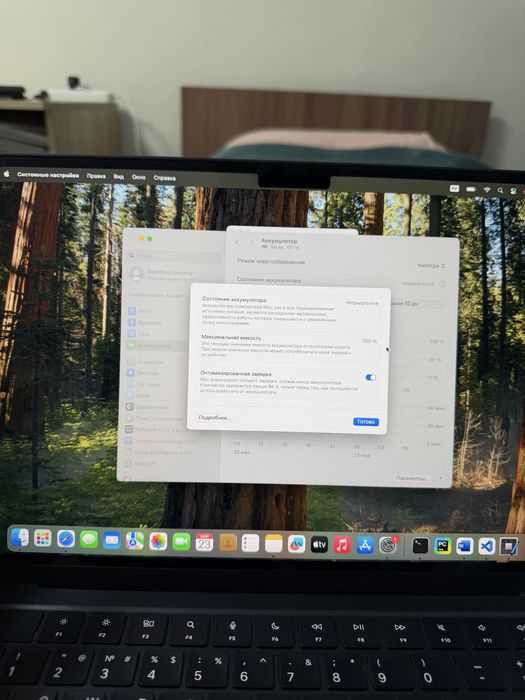The width and height of the screenshot is (525, 700).
Task: Open the Вид menu
Action: [x=118, y=176]
